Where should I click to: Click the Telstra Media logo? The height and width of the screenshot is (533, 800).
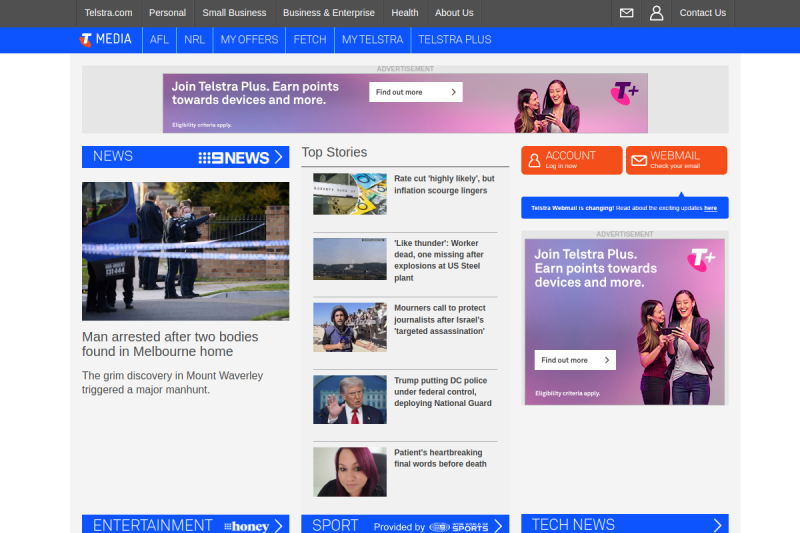tap(106, 40)
